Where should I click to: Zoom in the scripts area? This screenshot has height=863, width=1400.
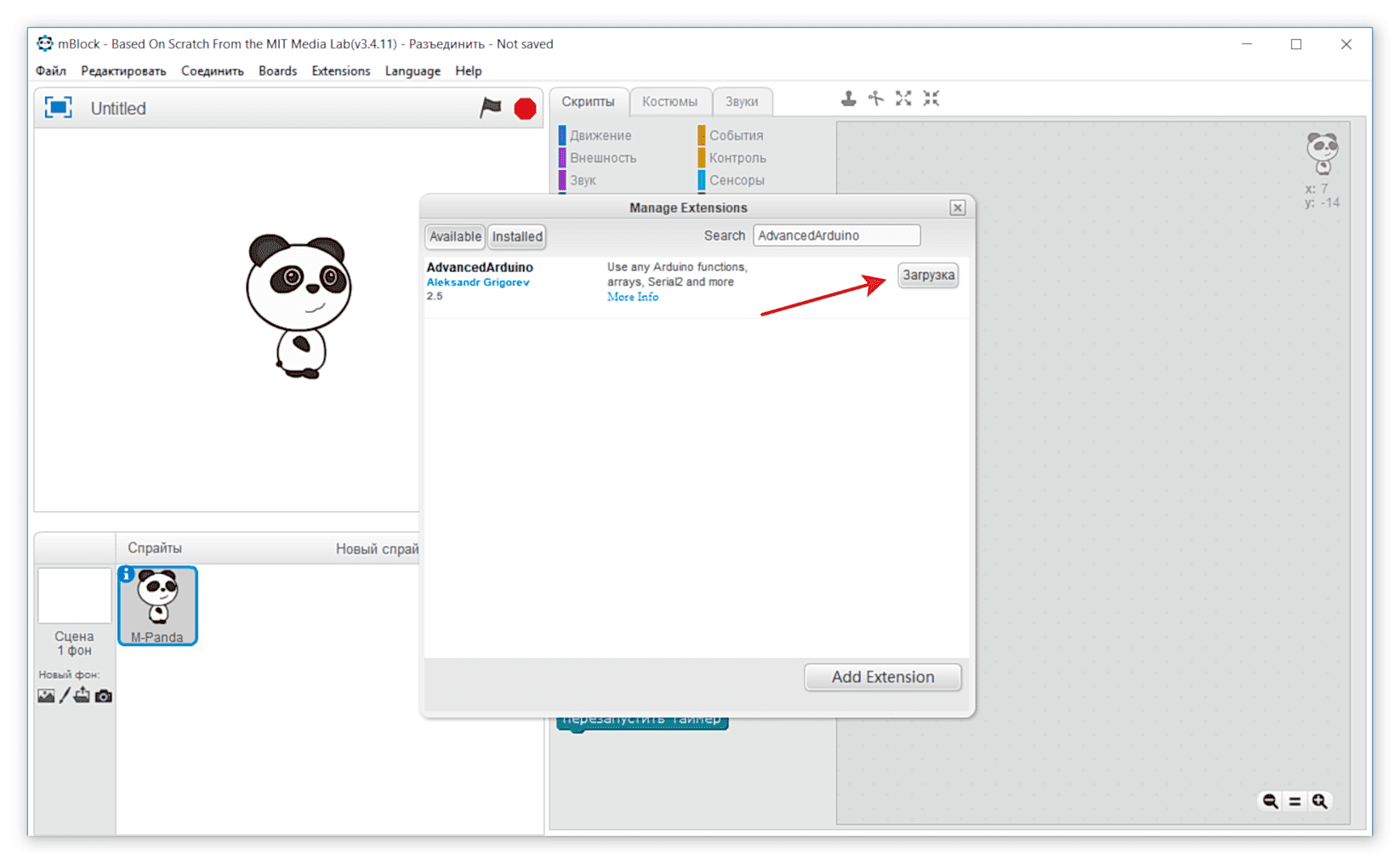coord(1319,801)
